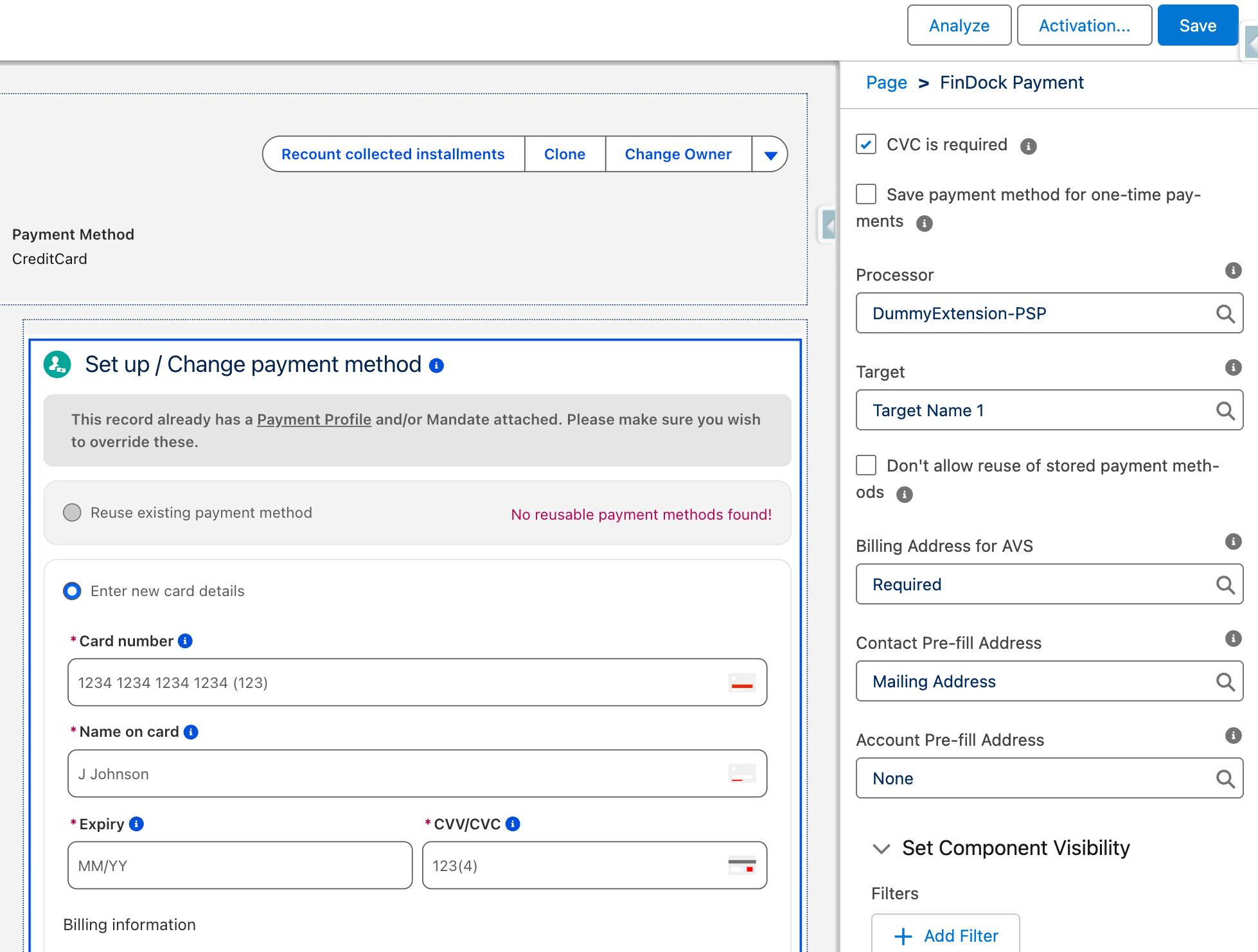Click the info icon beside CVC is required
Screen dimensions: 1258x952
tap(1029, 145)
